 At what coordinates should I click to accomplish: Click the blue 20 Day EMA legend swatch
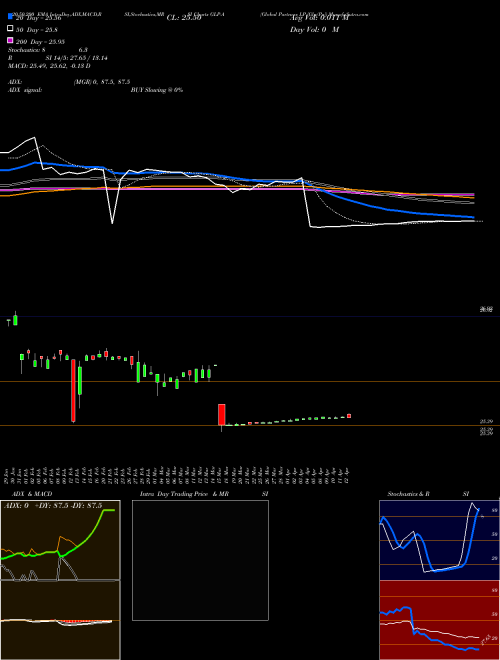[x=11, y=17]
